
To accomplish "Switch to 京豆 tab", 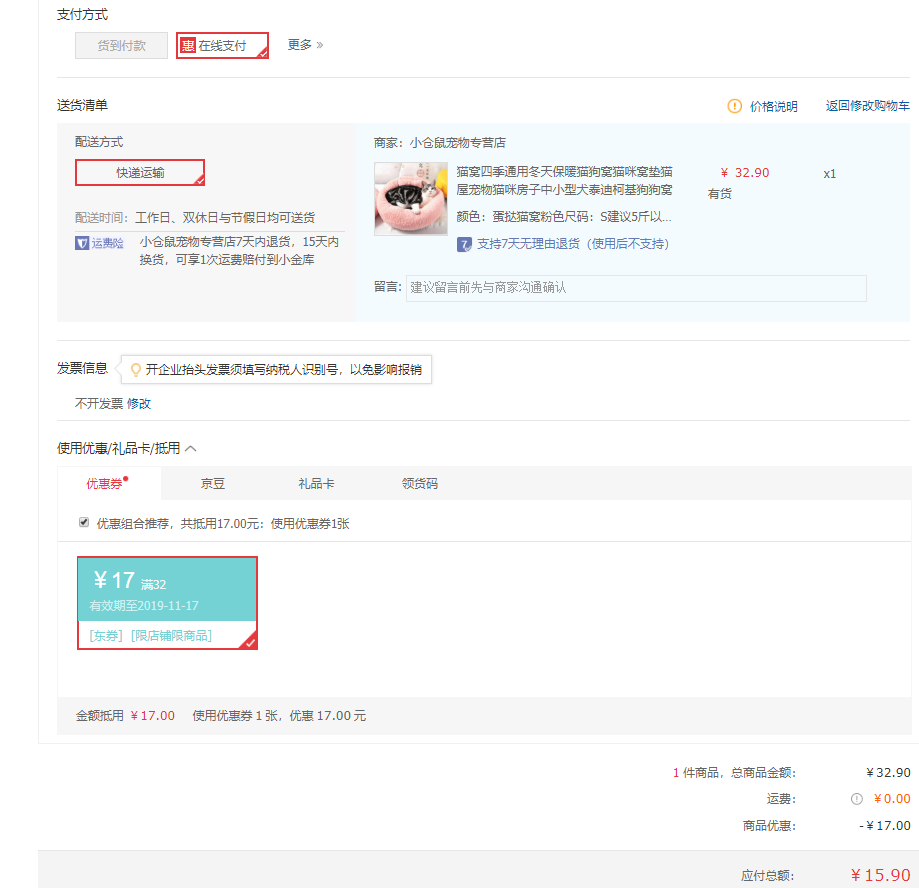I will (x=213, y=484).
